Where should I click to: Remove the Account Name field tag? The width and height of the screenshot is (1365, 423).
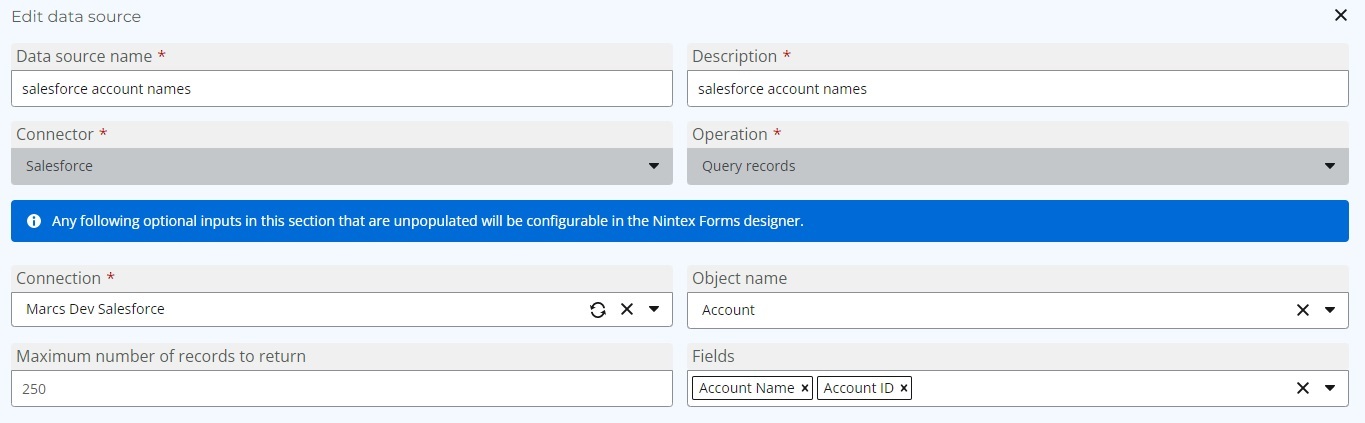pos(805,388)
